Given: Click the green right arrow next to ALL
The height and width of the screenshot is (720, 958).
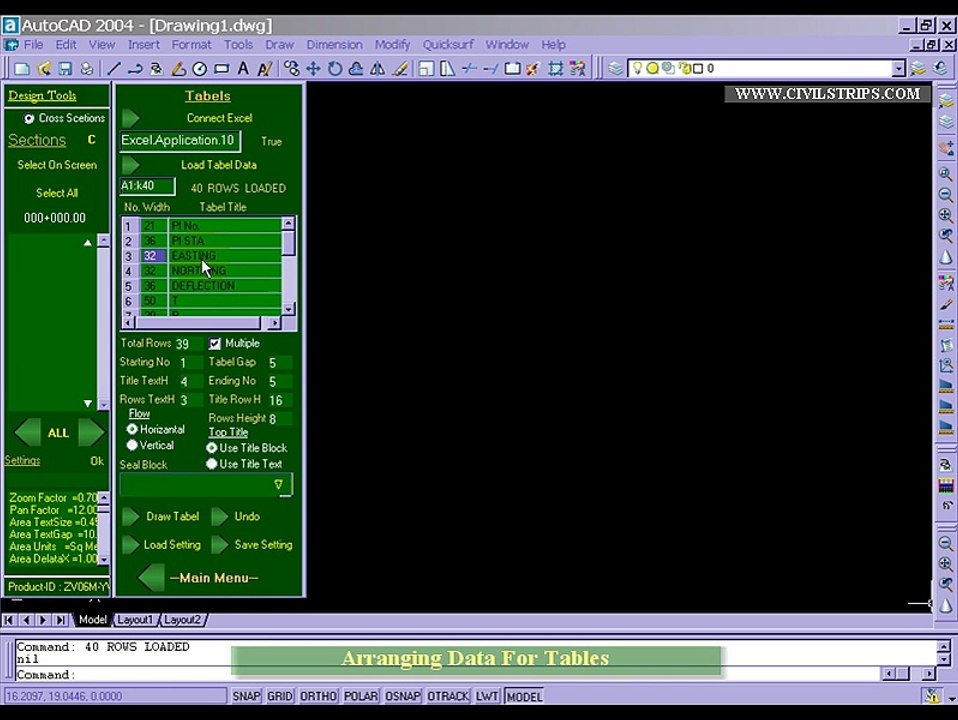Looking at the screenshot, I should (91, 433).
